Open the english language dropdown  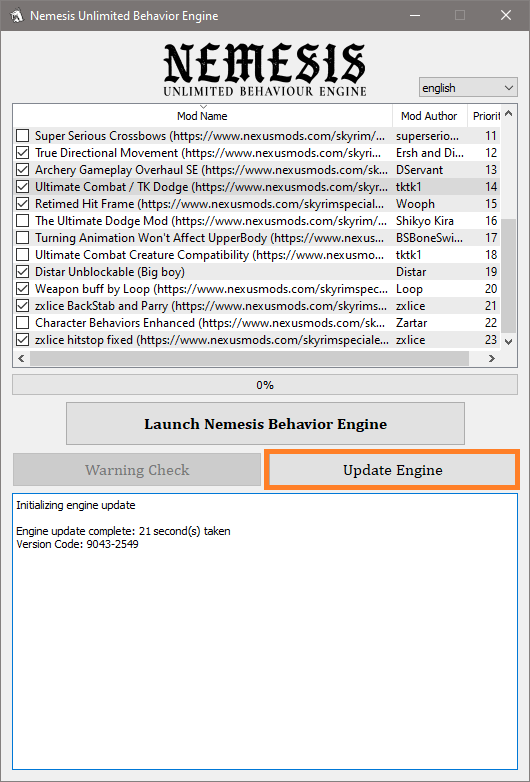pyautogui.click(x=468, y=88)
